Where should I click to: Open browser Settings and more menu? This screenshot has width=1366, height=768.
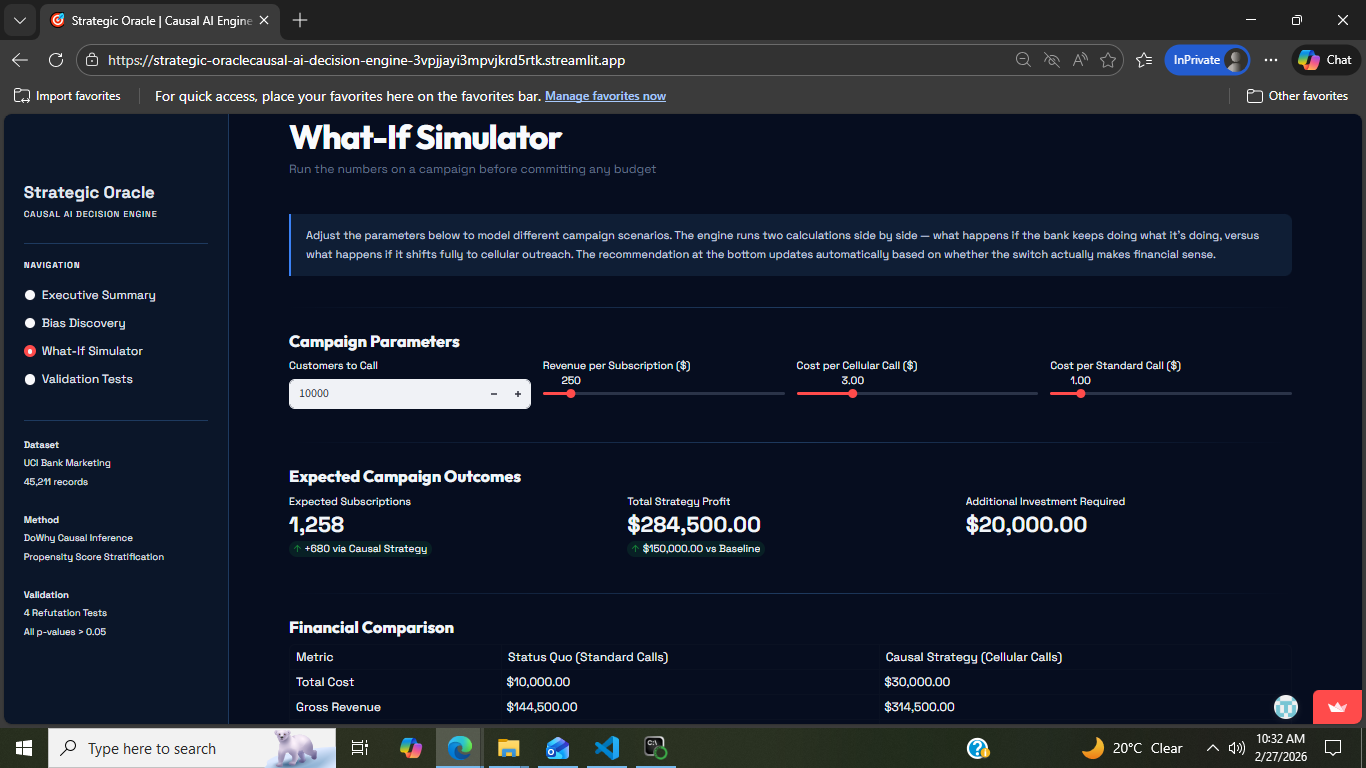pos(1271,60)
